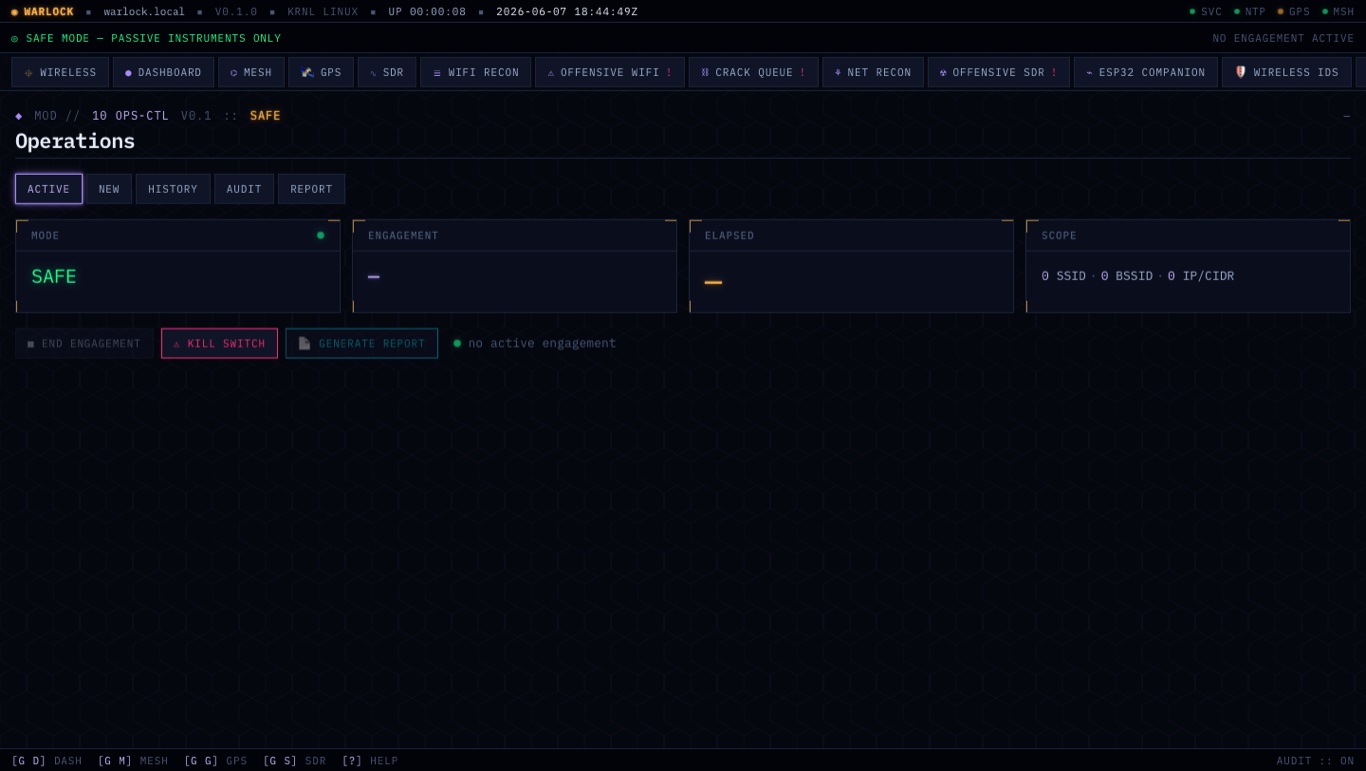Open Wireless IDS shield icon
This screenshot has width=1366, height=771.
pos(1241,73)
